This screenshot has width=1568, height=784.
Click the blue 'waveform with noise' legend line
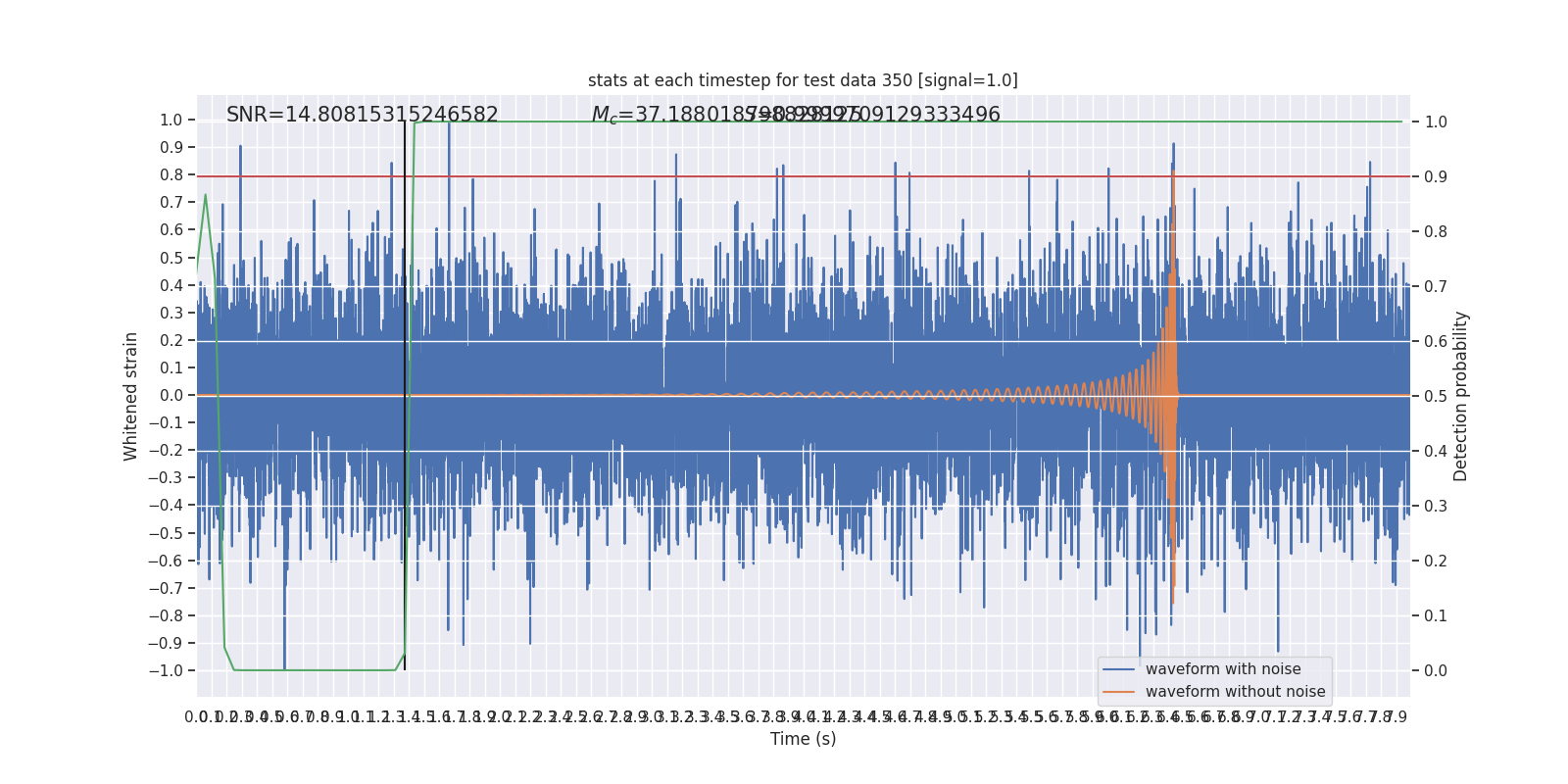click(x=1118, y=669)
